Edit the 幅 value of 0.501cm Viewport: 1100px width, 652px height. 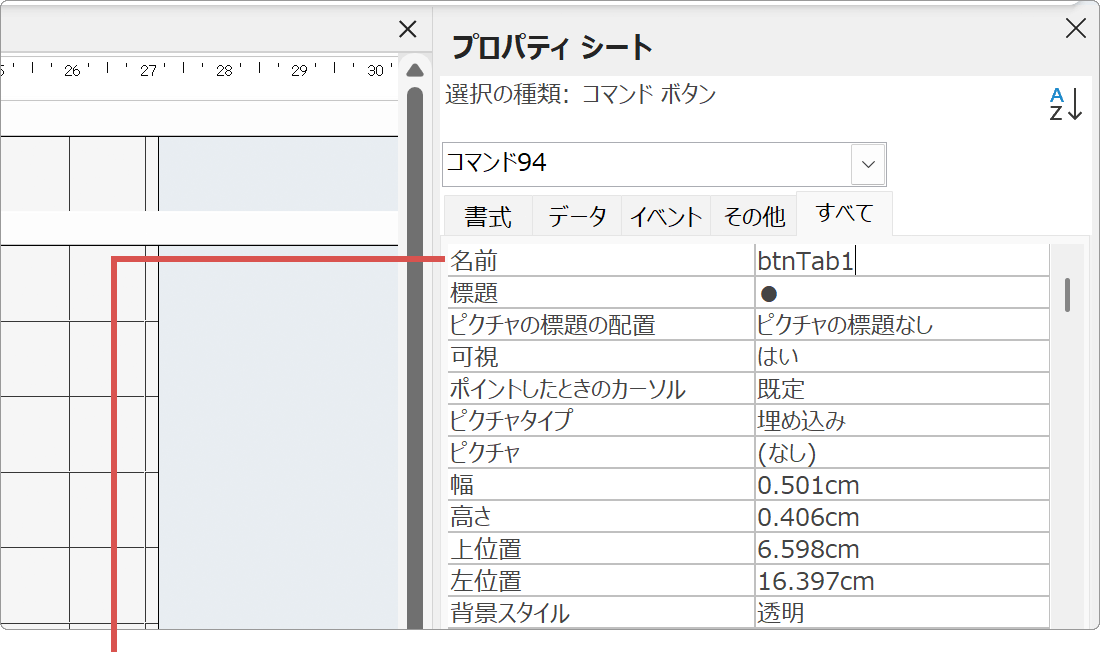(x=900, y=484)
